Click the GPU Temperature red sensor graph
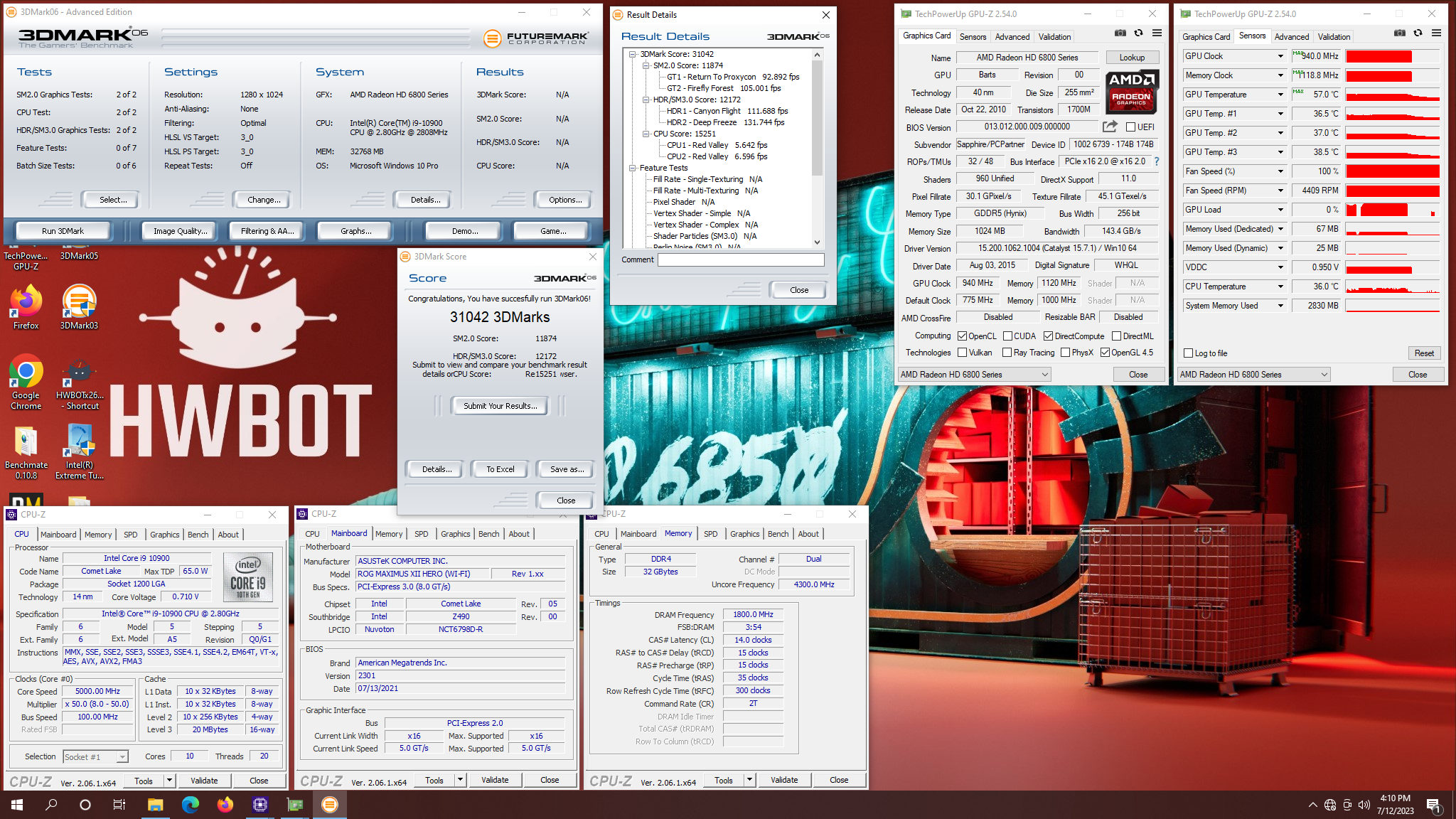Viewport: 1456px width, 819px height. [1393, 95]
